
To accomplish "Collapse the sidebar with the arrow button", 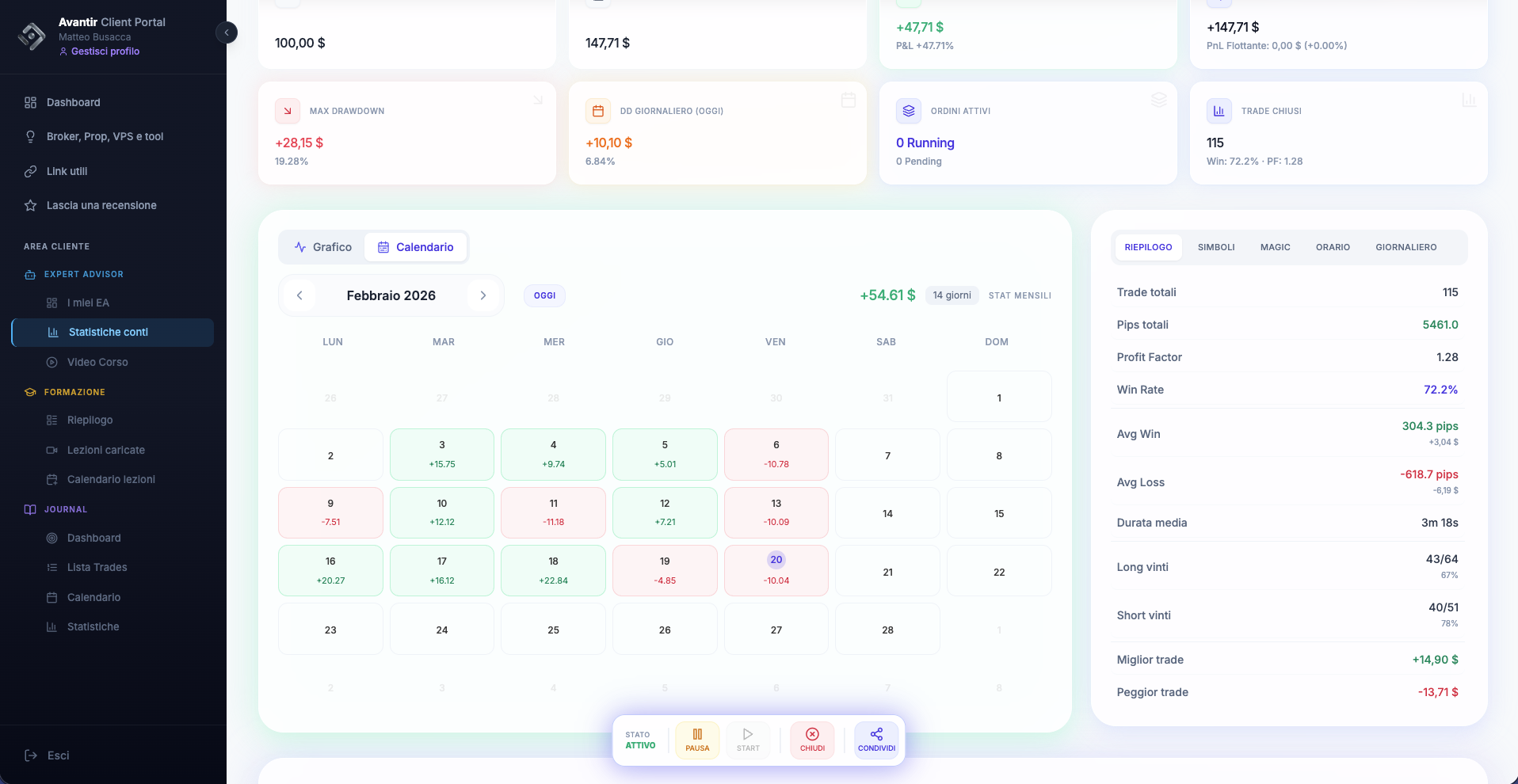I will point(227,32).
